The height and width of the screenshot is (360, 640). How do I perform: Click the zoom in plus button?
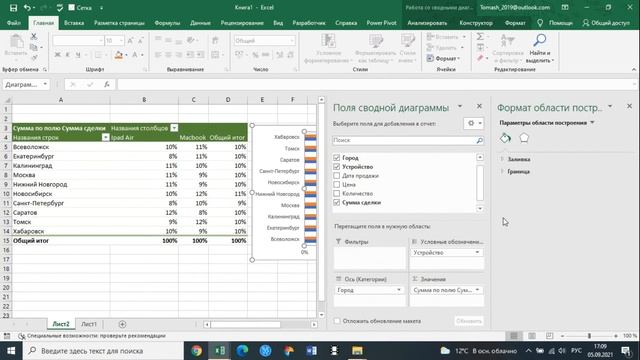(x=616, y=336)
